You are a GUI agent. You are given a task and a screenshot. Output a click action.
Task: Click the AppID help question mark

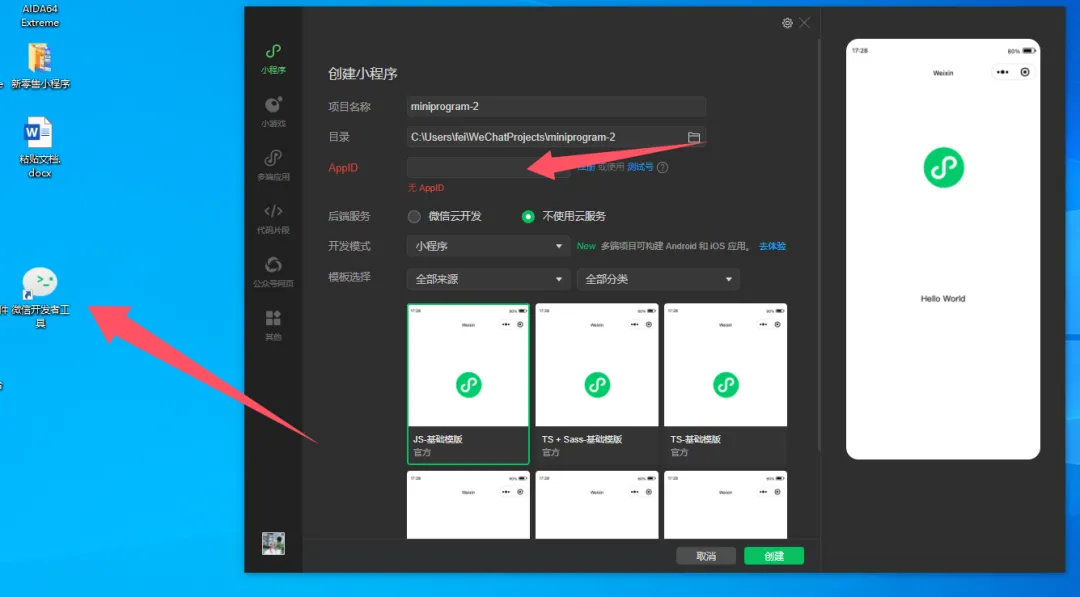point(663,167)
